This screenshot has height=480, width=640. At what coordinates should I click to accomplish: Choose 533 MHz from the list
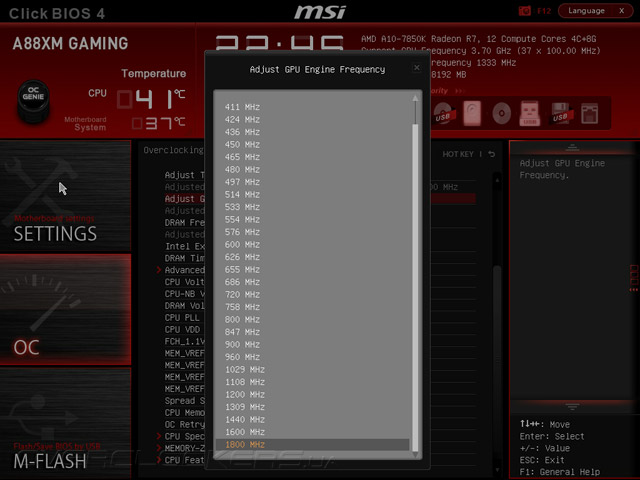tap(312, 207)
